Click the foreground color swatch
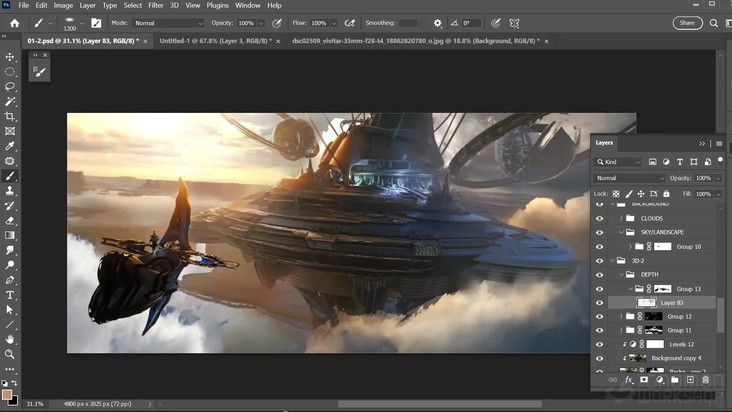The height and width of the screenshot is (412, 732). (7, 395)
